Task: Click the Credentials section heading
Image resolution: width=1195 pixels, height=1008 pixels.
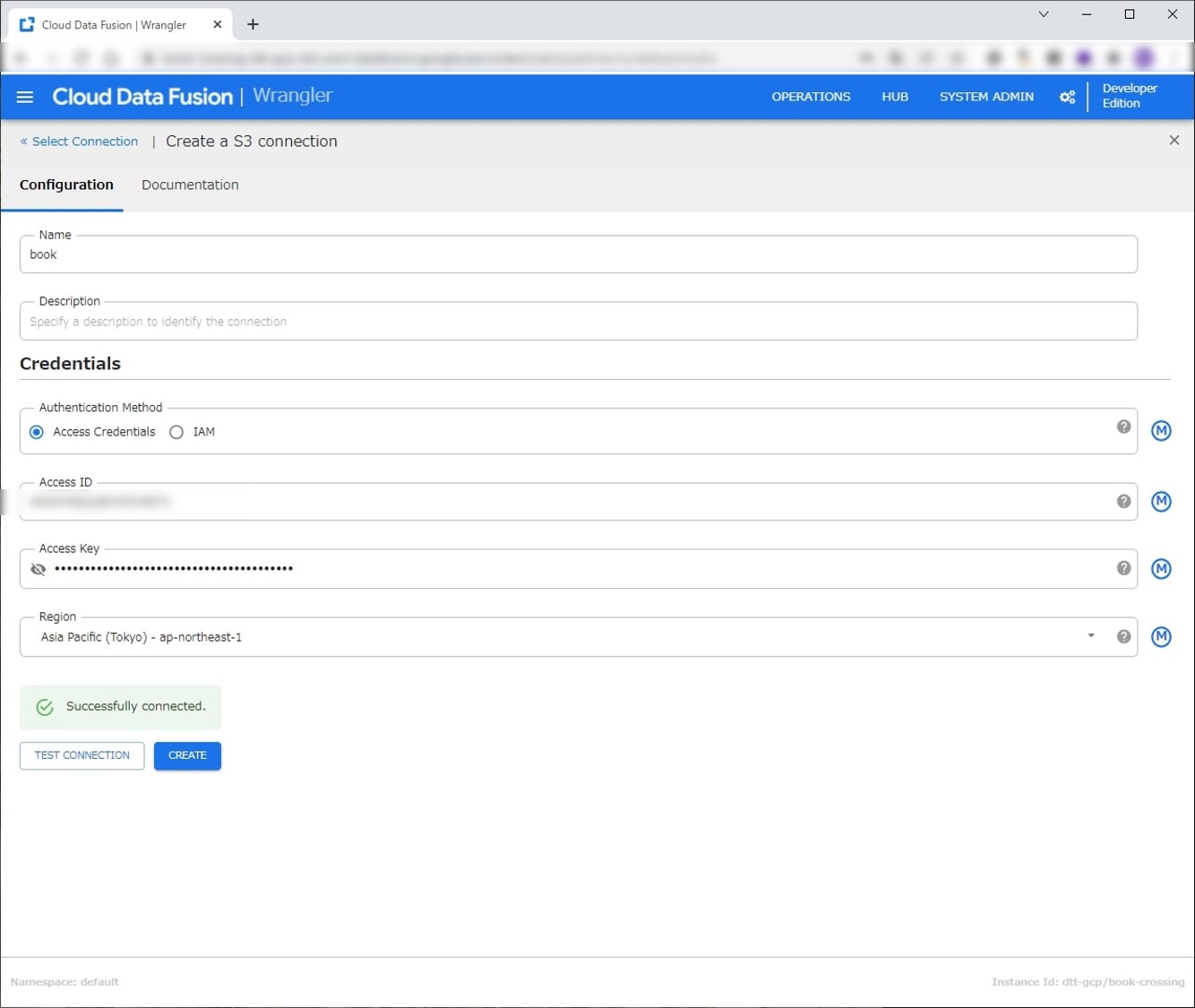Action: click(x=70, y=364)
